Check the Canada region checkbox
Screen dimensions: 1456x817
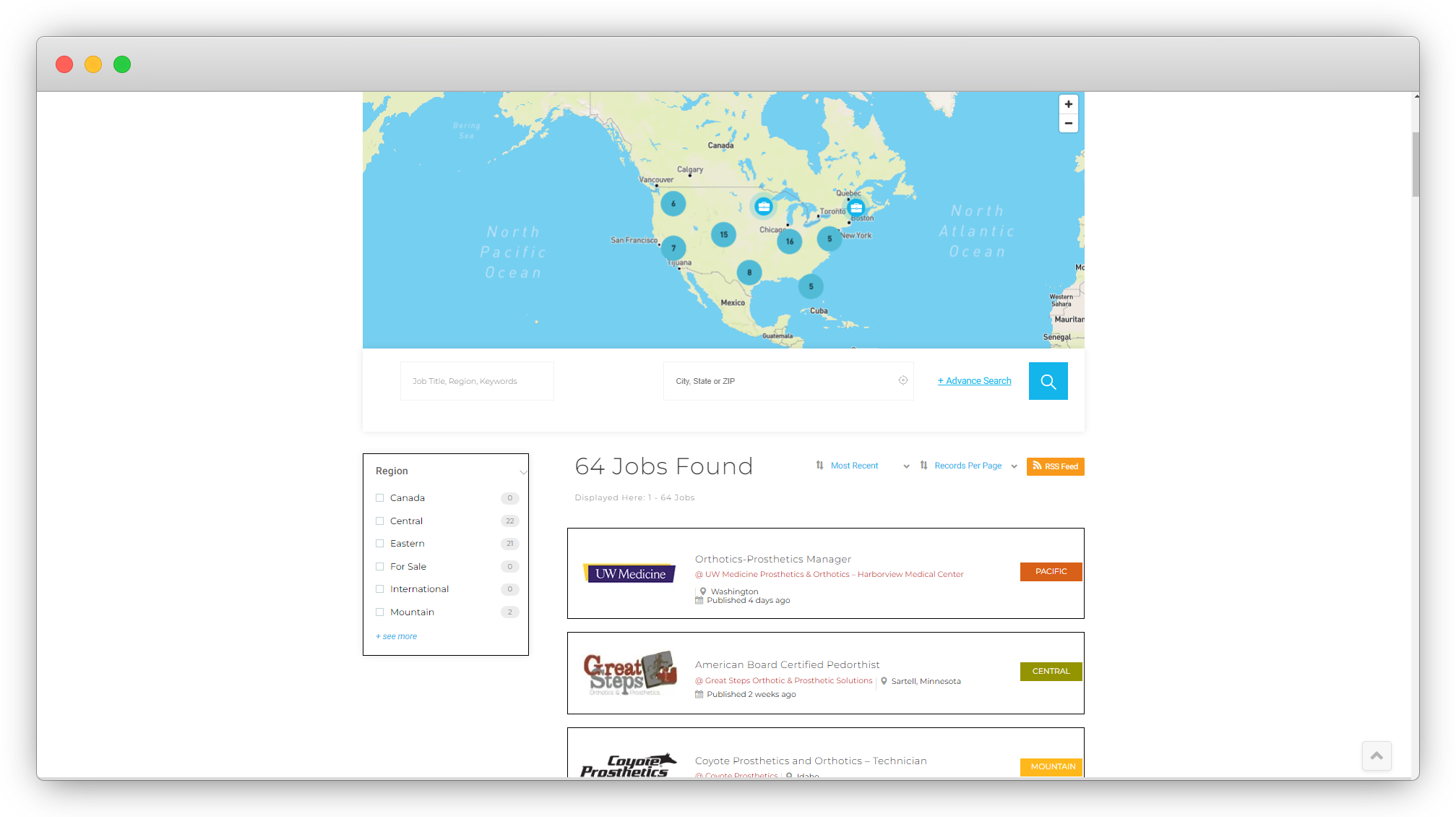[x=379, y=498]
